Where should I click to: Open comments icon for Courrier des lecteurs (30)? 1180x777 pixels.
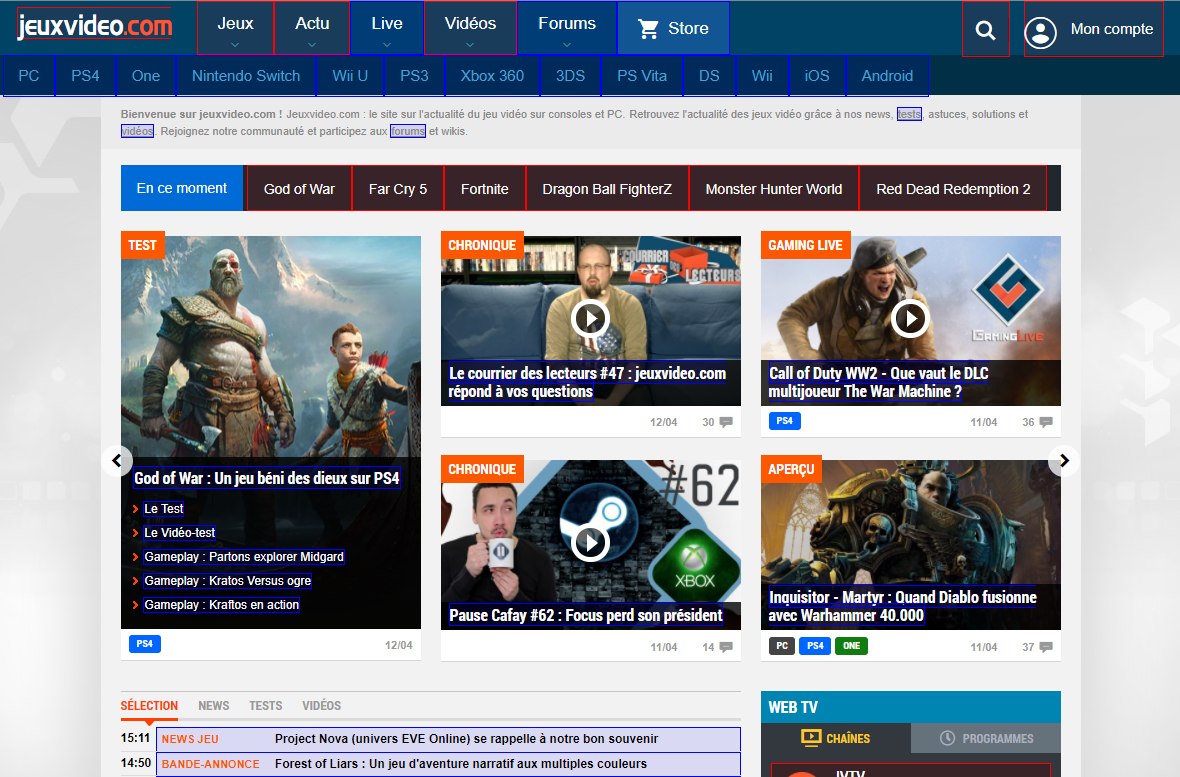(x=725, y=422)
